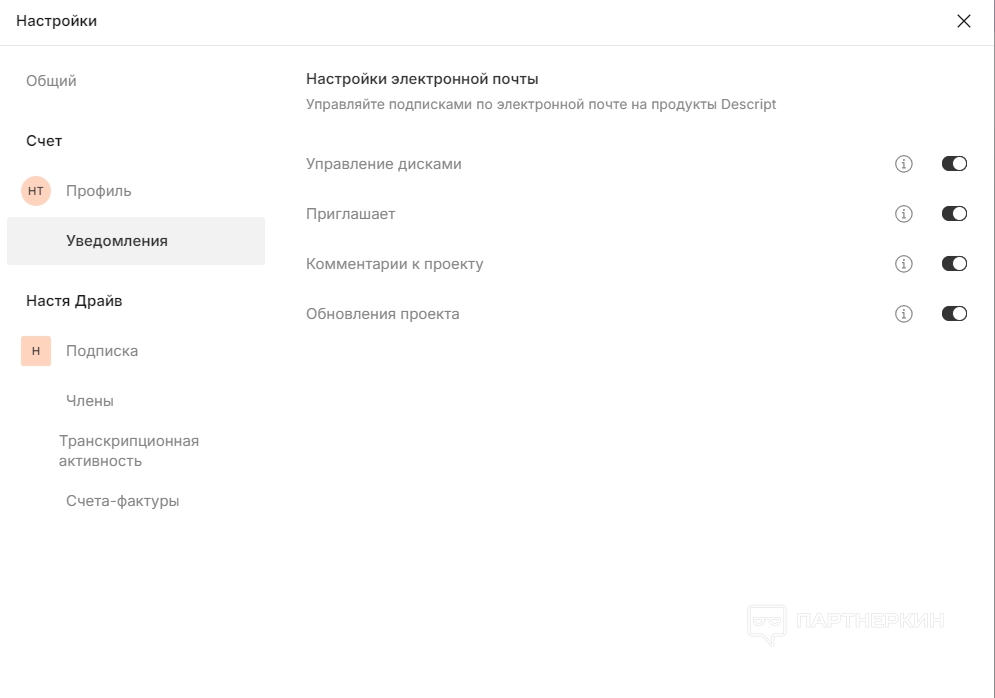Open Транскрипционная активность page
The height and width of the screenshot is (698, 995).
[x=129, y=451]
